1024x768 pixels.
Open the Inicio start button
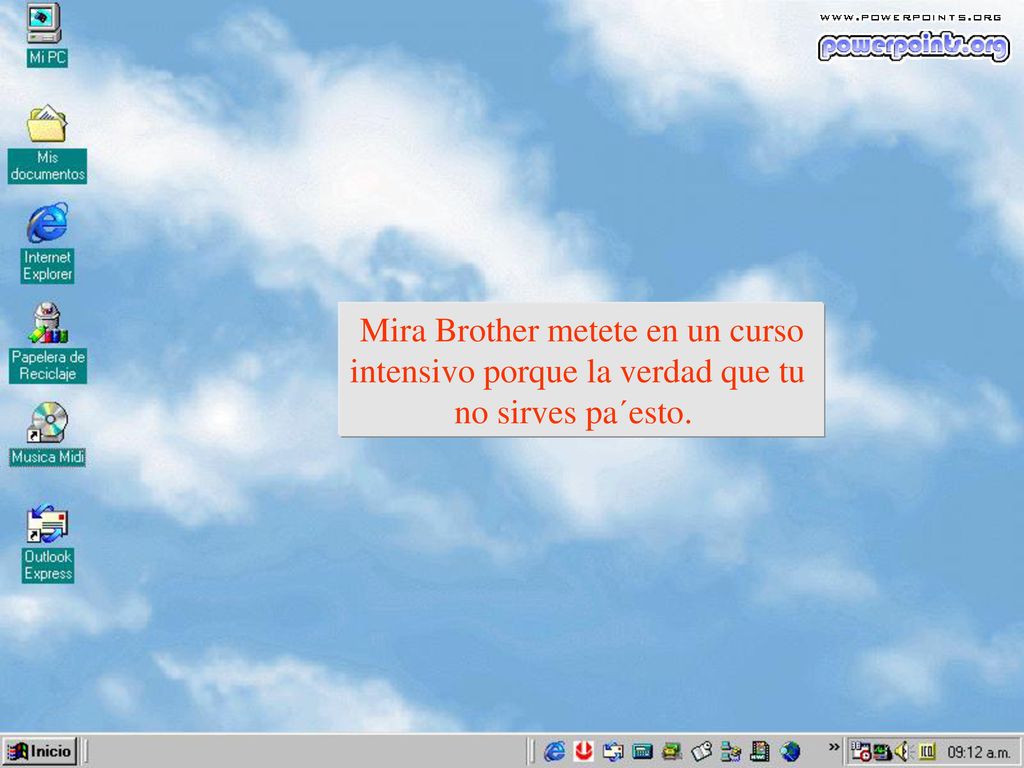pos(39,751)
